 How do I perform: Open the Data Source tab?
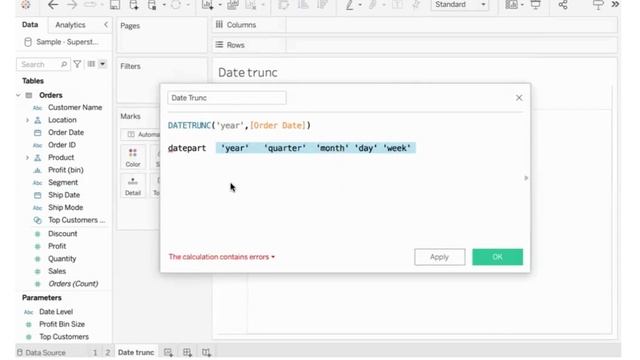point(41,352)
